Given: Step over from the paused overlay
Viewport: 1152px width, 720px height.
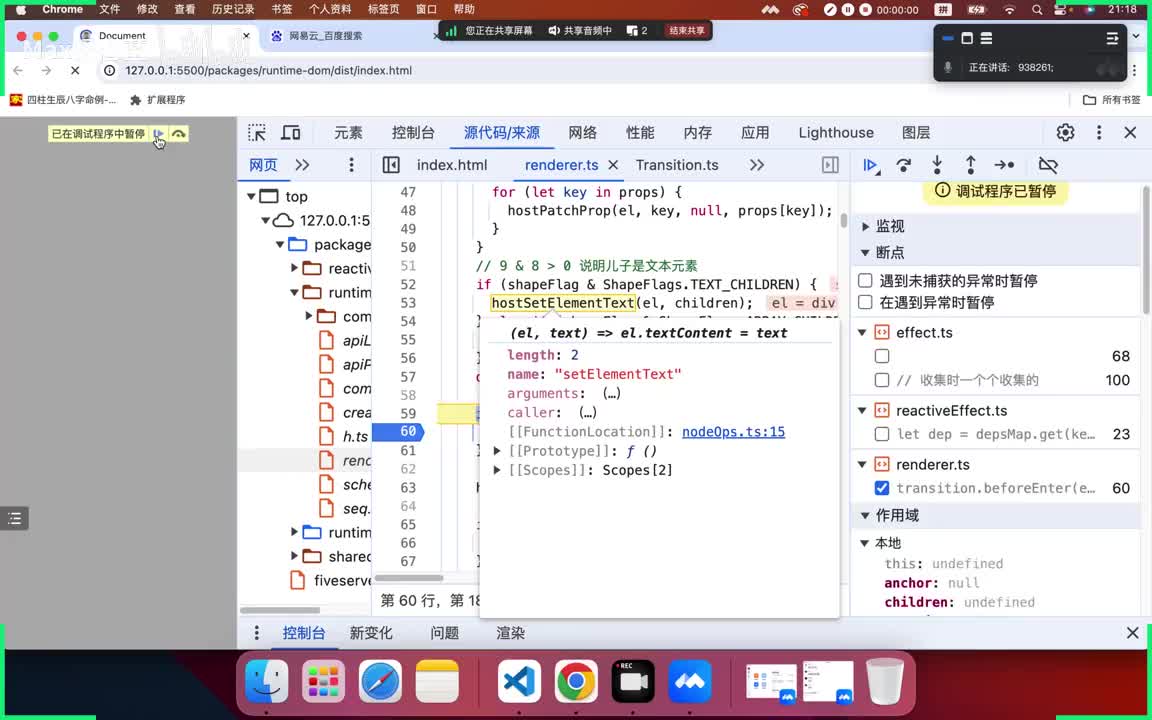Looking at the screenshot, I should (179, 134).
